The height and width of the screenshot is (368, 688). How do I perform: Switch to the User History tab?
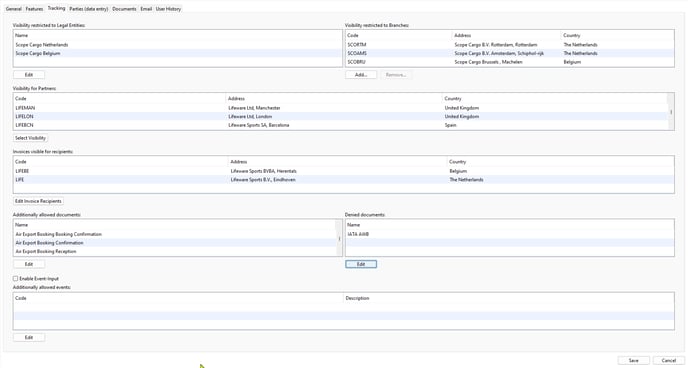168,9
